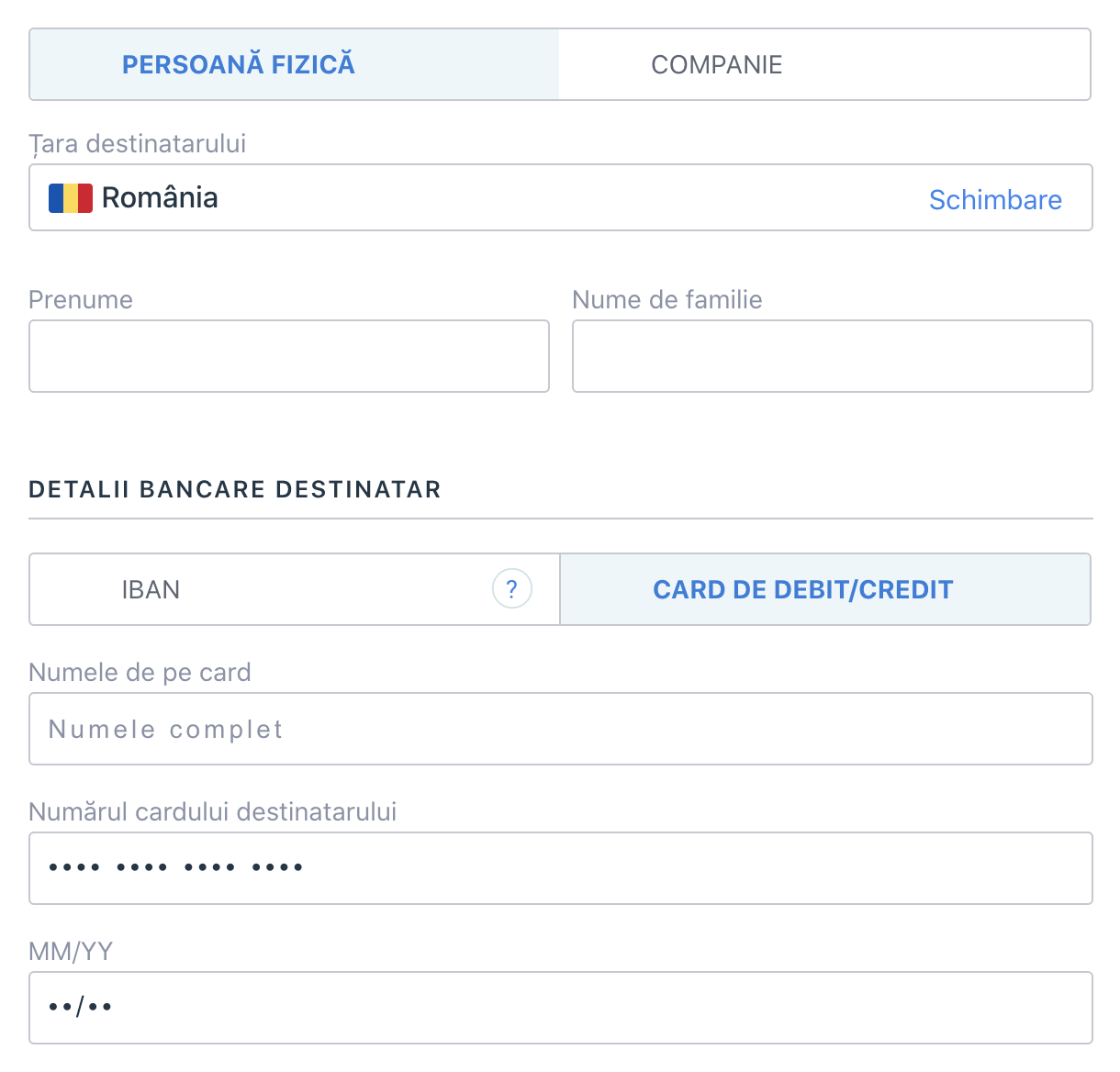The width and height of the screenshot is (1120, 1072).
Task: Click the Numele de pe card label
Action: click(x=140, y=673)
